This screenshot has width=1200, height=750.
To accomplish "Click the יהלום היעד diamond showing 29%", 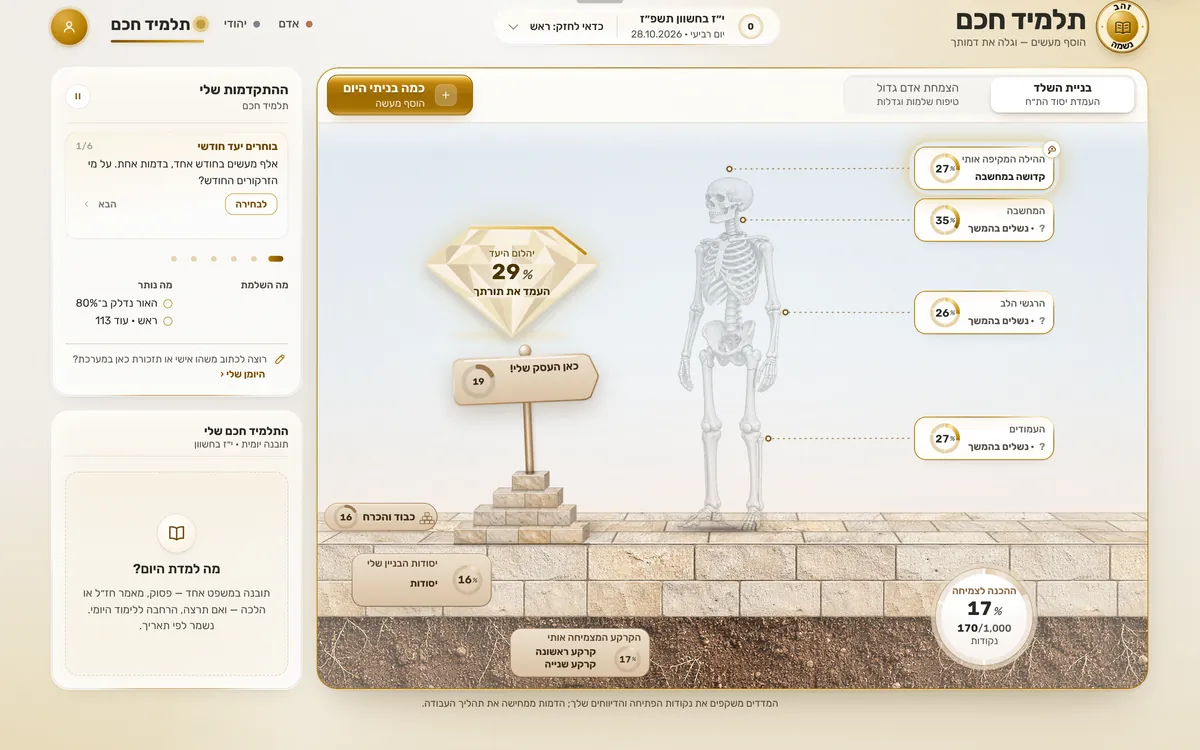I will [512, 280].
